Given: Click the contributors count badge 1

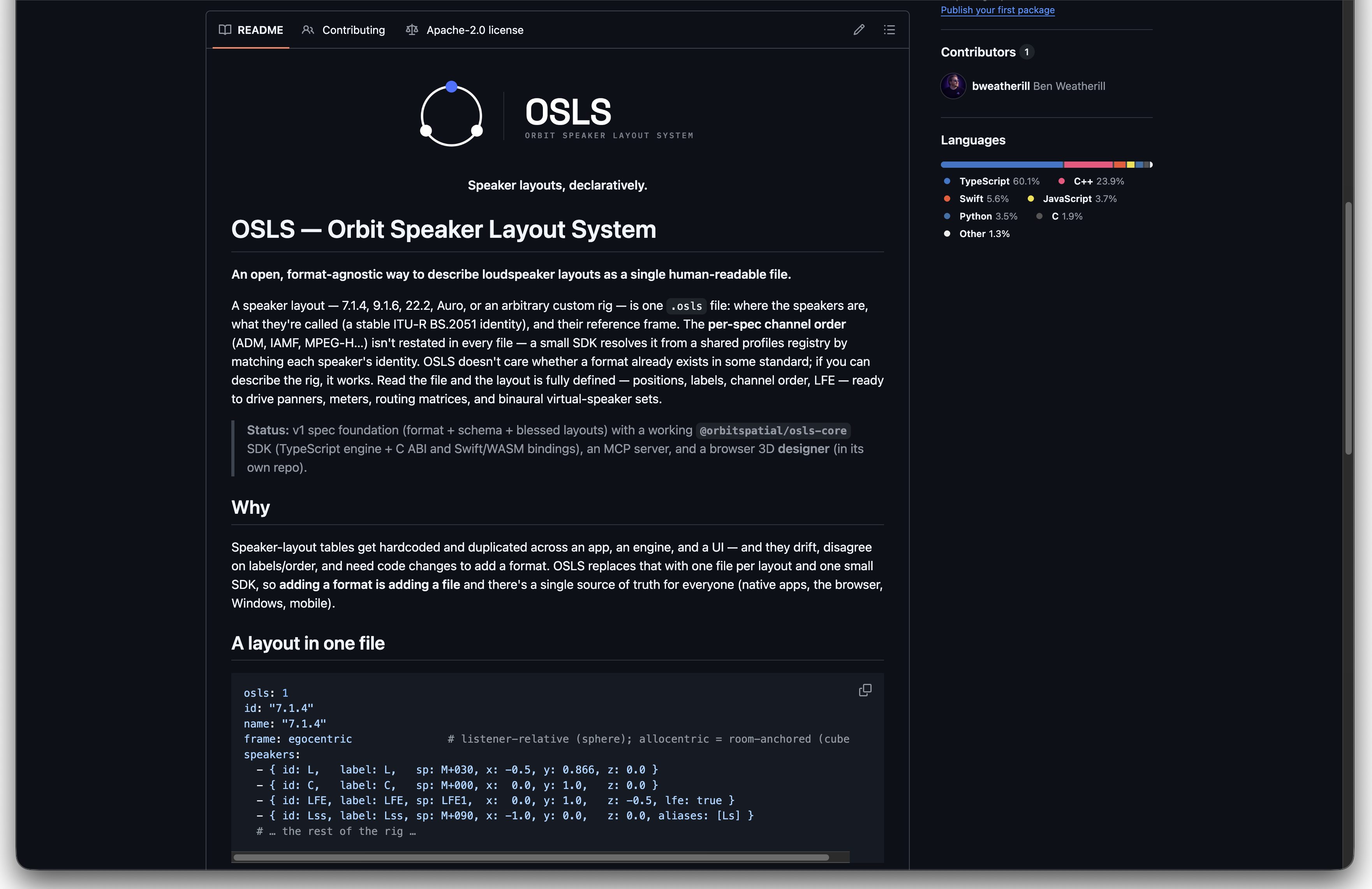Looking at the screenshot, I should pyautogui.click(x=1026, y=52).
